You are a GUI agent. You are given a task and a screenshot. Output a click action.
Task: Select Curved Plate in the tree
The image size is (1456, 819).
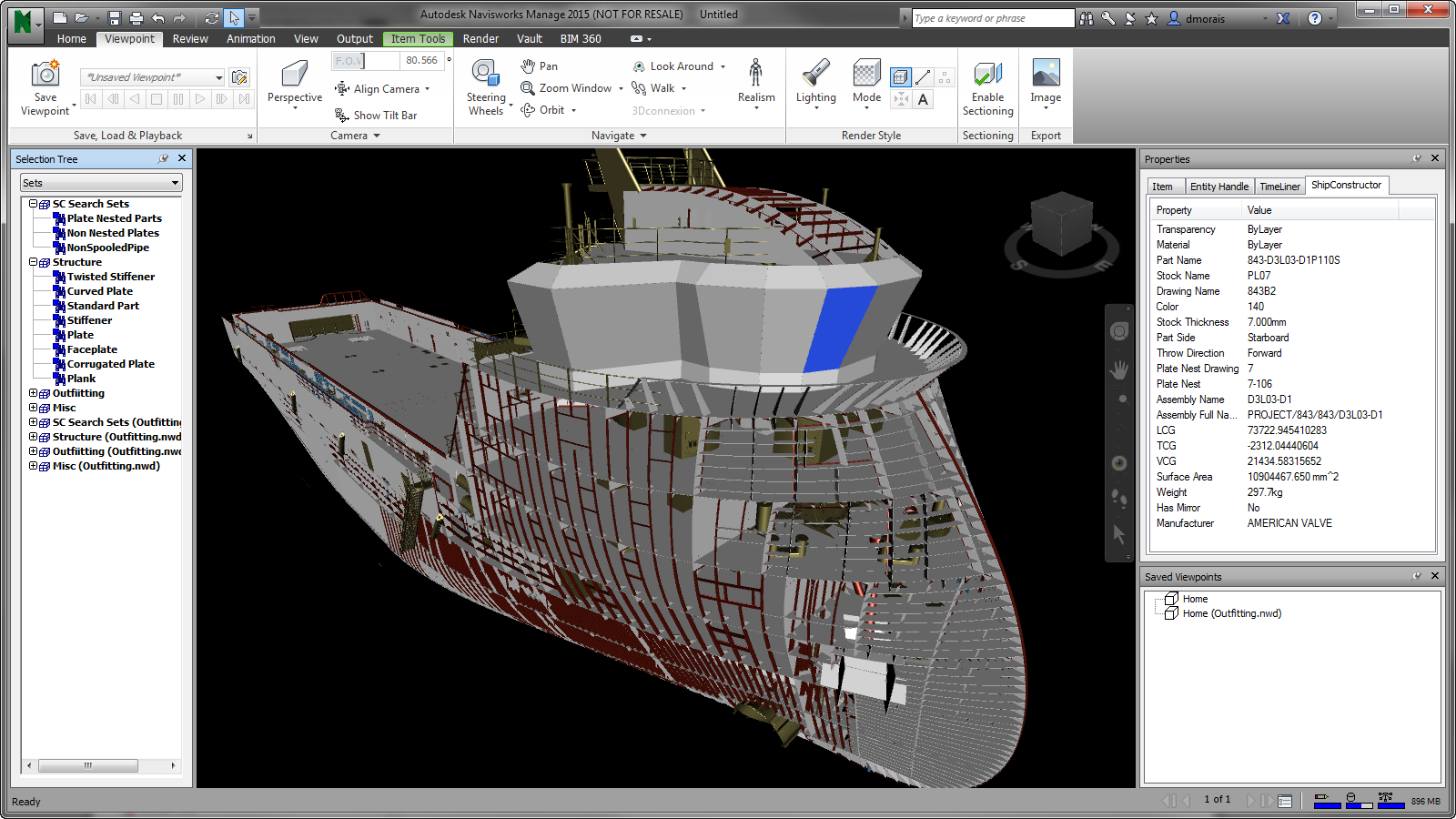(x=99, y=291)
